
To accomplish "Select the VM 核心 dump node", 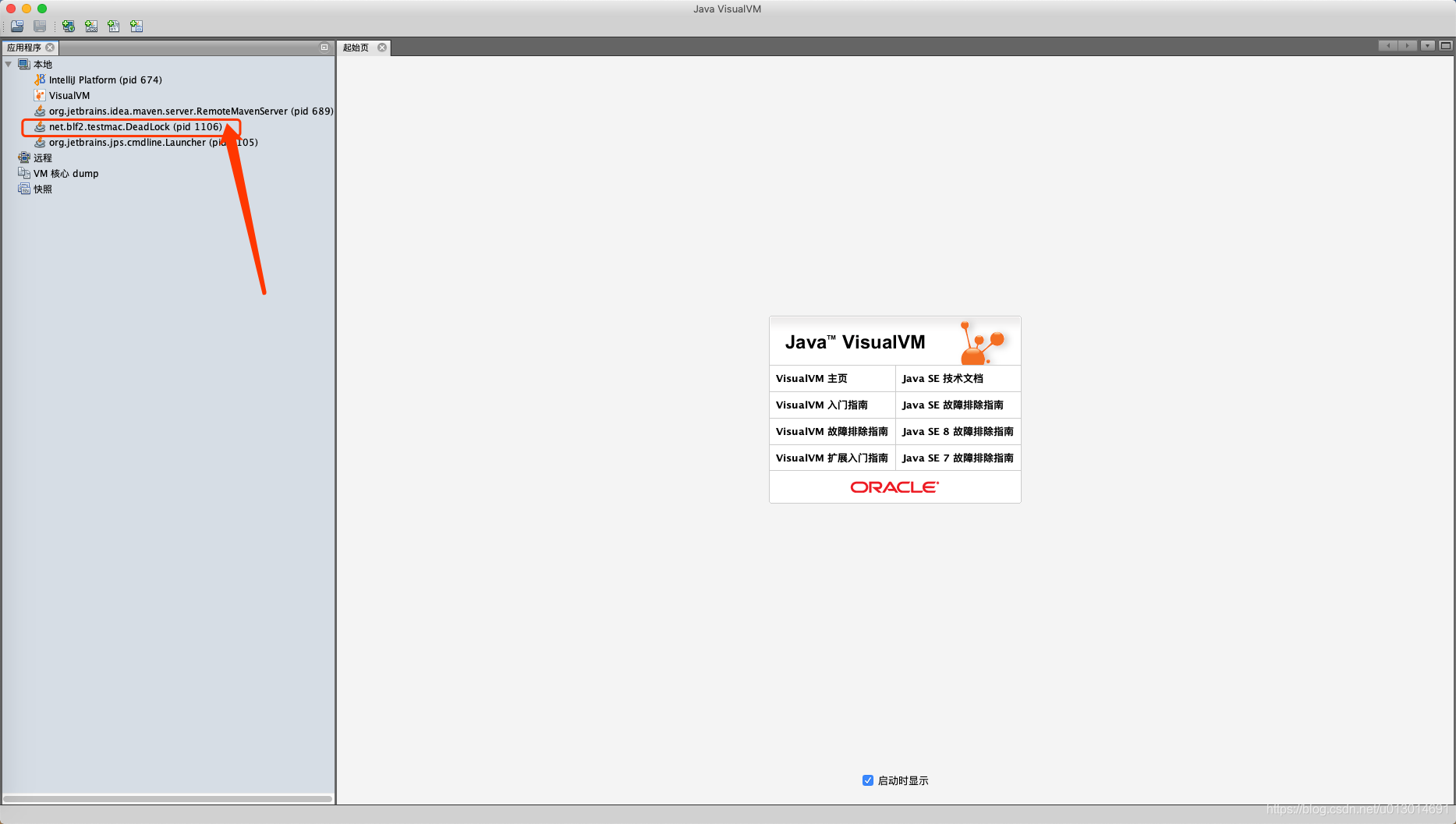I will click(66, 173).
